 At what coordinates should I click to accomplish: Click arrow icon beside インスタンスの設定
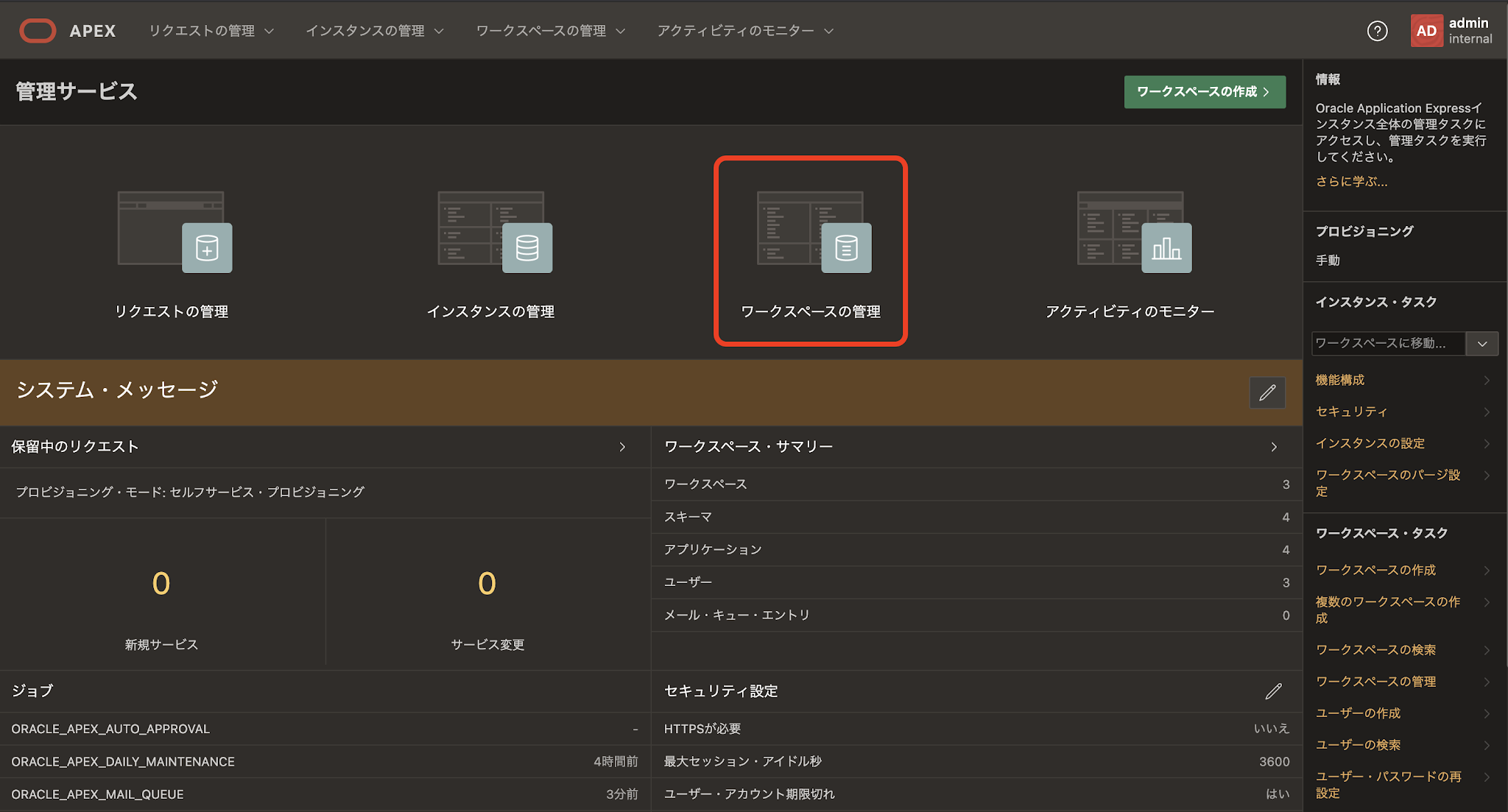tap(1487, 444)
